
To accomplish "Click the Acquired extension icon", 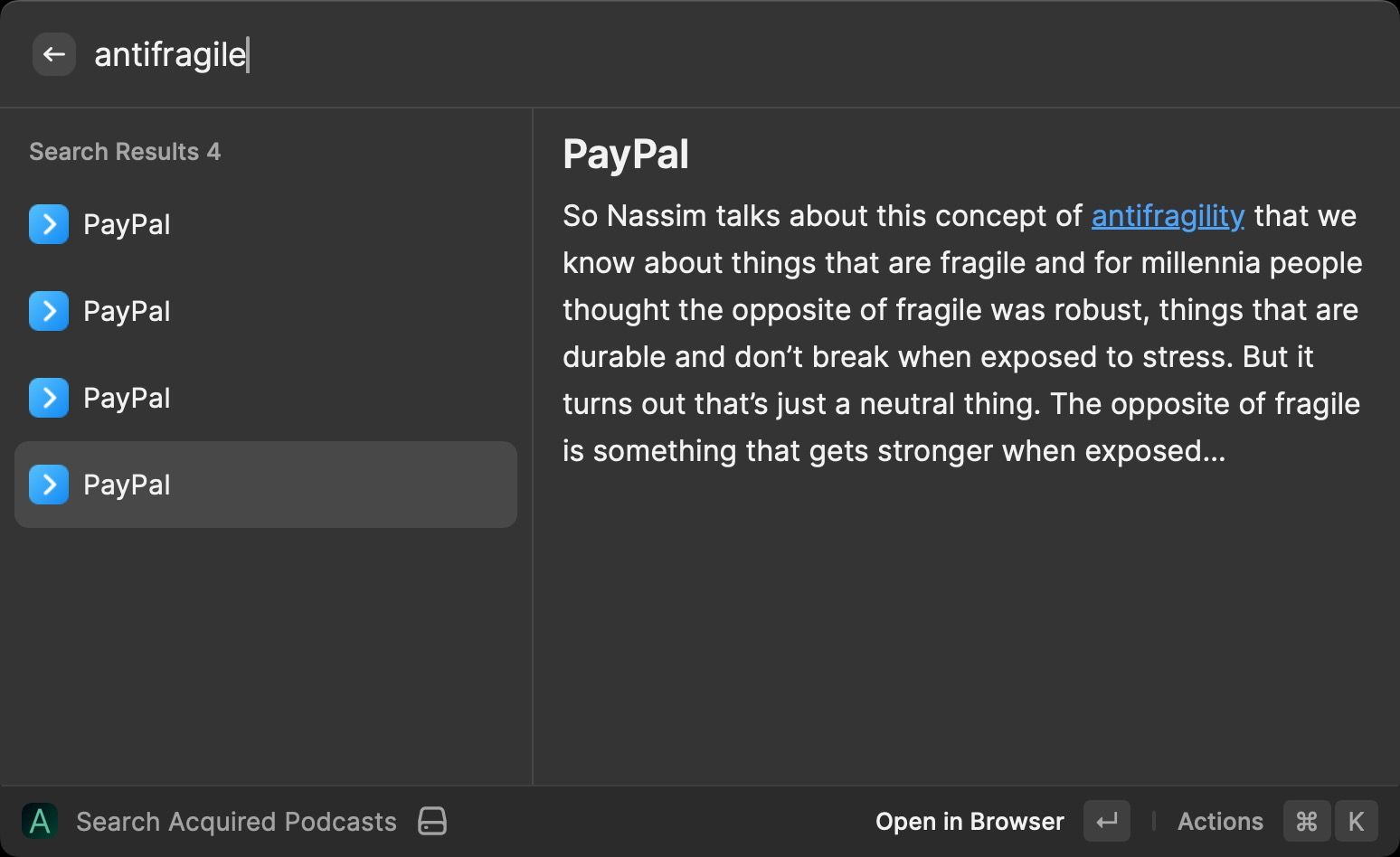I will (x=40, y=821).
